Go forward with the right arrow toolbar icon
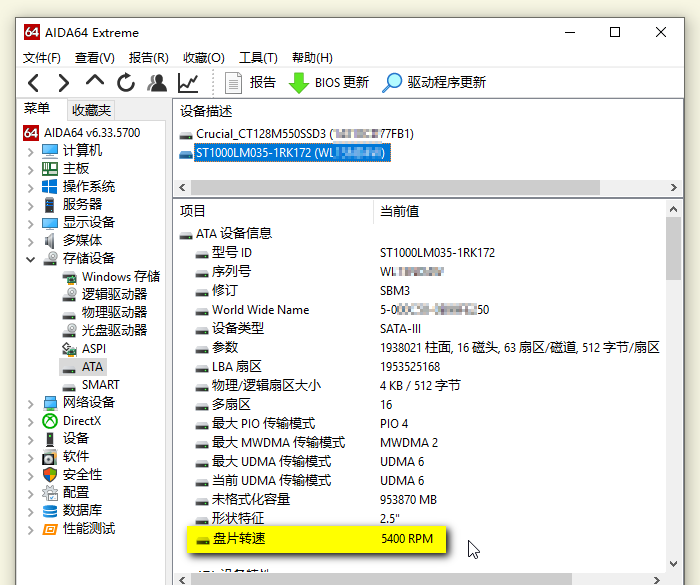The width and height of the screenshot is (700, 585). click(63, 83)
